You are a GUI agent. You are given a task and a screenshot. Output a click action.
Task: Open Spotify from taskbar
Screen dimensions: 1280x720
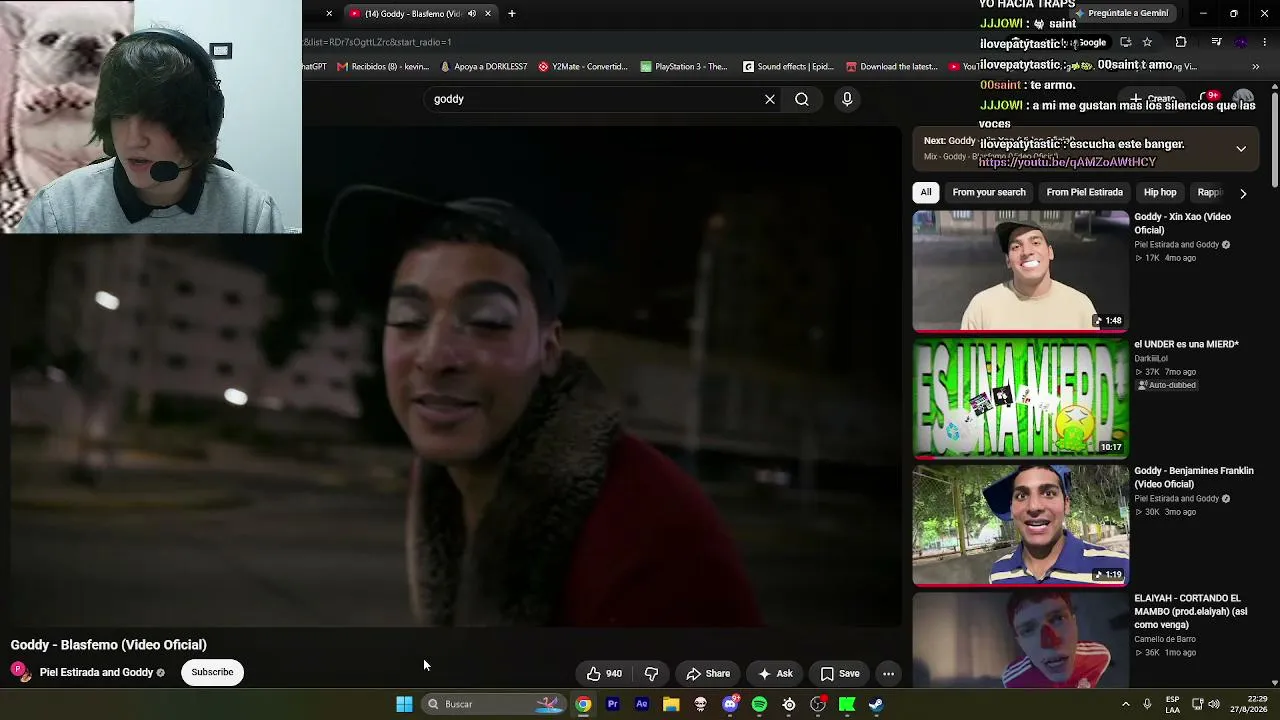coord(759,704)
